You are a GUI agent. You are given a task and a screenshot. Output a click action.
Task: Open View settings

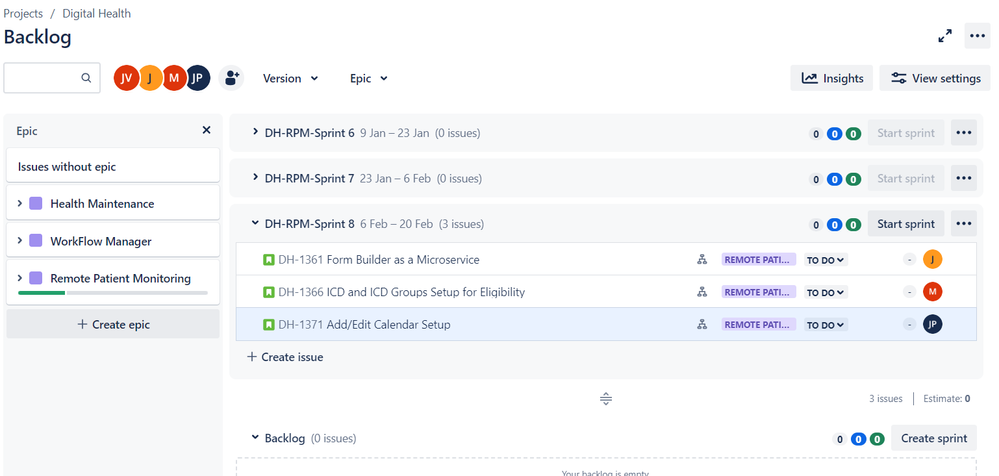pyautogui.click(x=935, y=78)
